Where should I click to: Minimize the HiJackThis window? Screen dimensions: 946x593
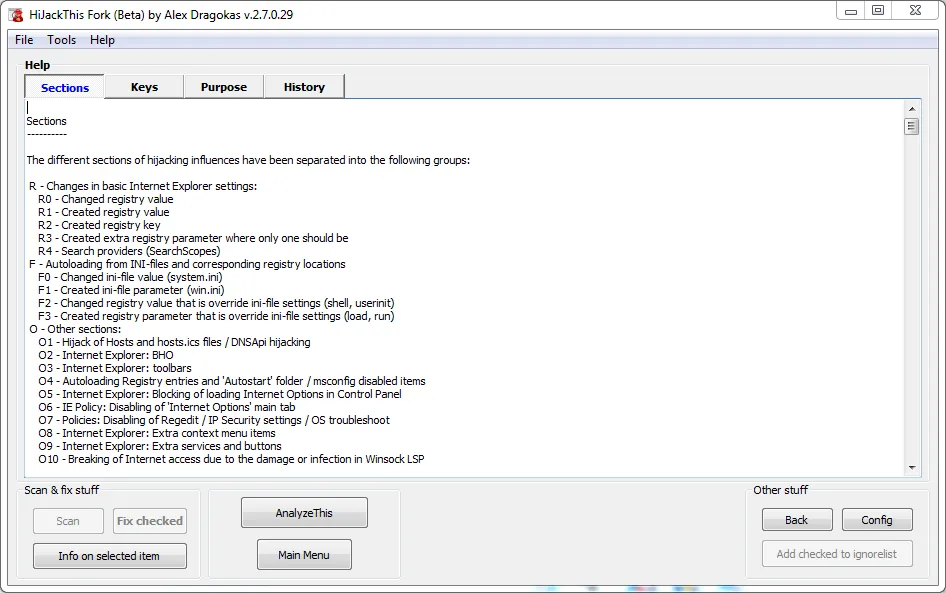tap(851, 11)
